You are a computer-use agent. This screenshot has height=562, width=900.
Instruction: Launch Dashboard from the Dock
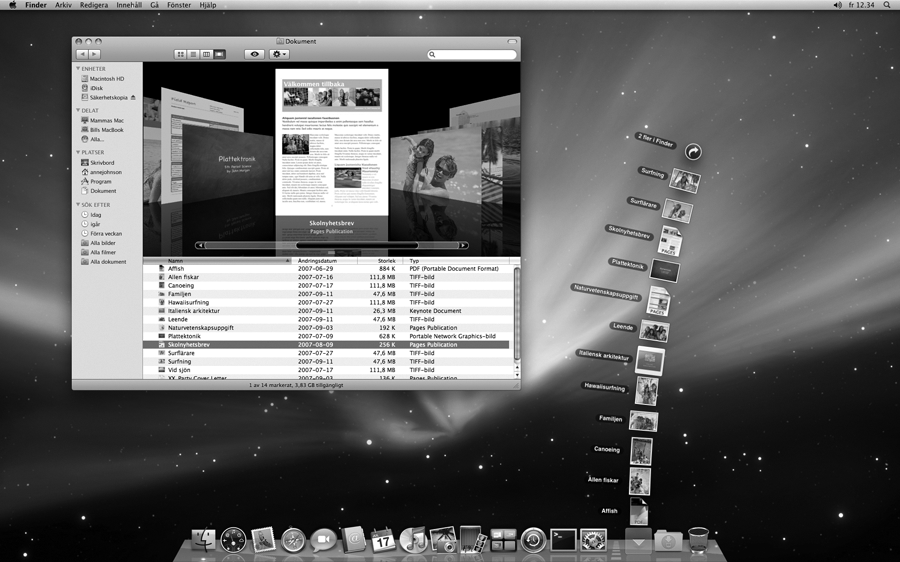pos(233,540)
